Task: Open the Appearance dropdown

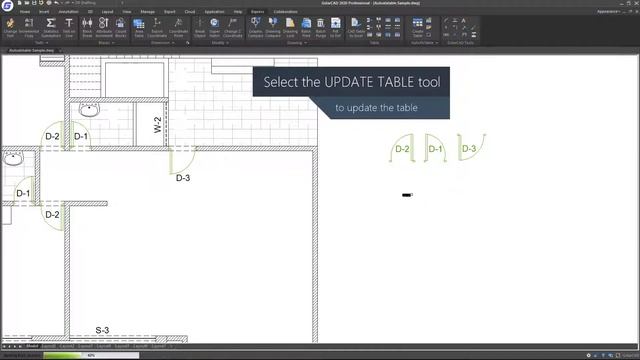Action: coord(608,11)
